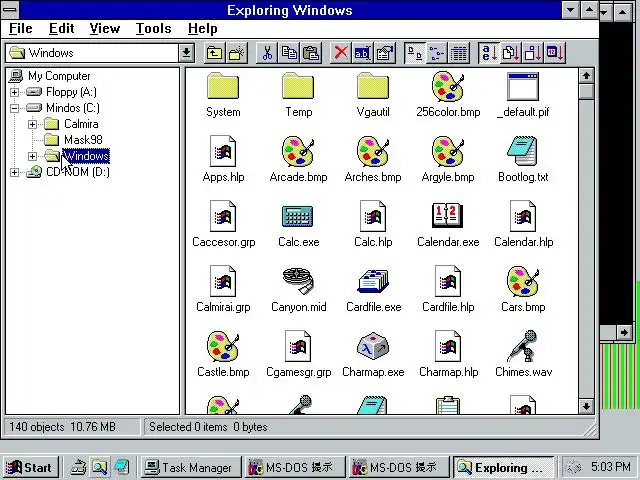Switch to second MS-DOS taskbar button
Screen dimensions: 640x480
point(399,467)
